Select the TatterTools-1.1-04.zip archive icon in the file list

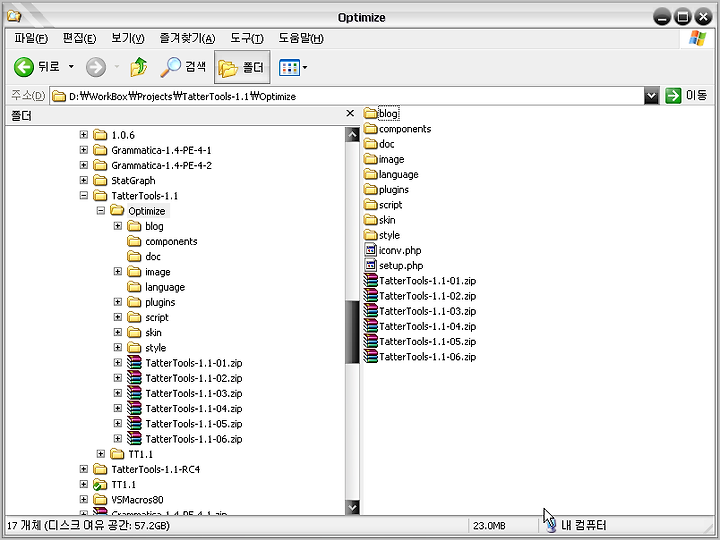(371, 326)
